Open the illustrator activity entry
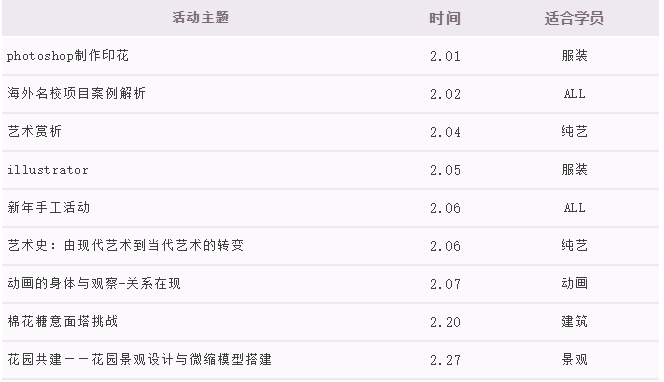664x382 pixels. pos(47,169)
